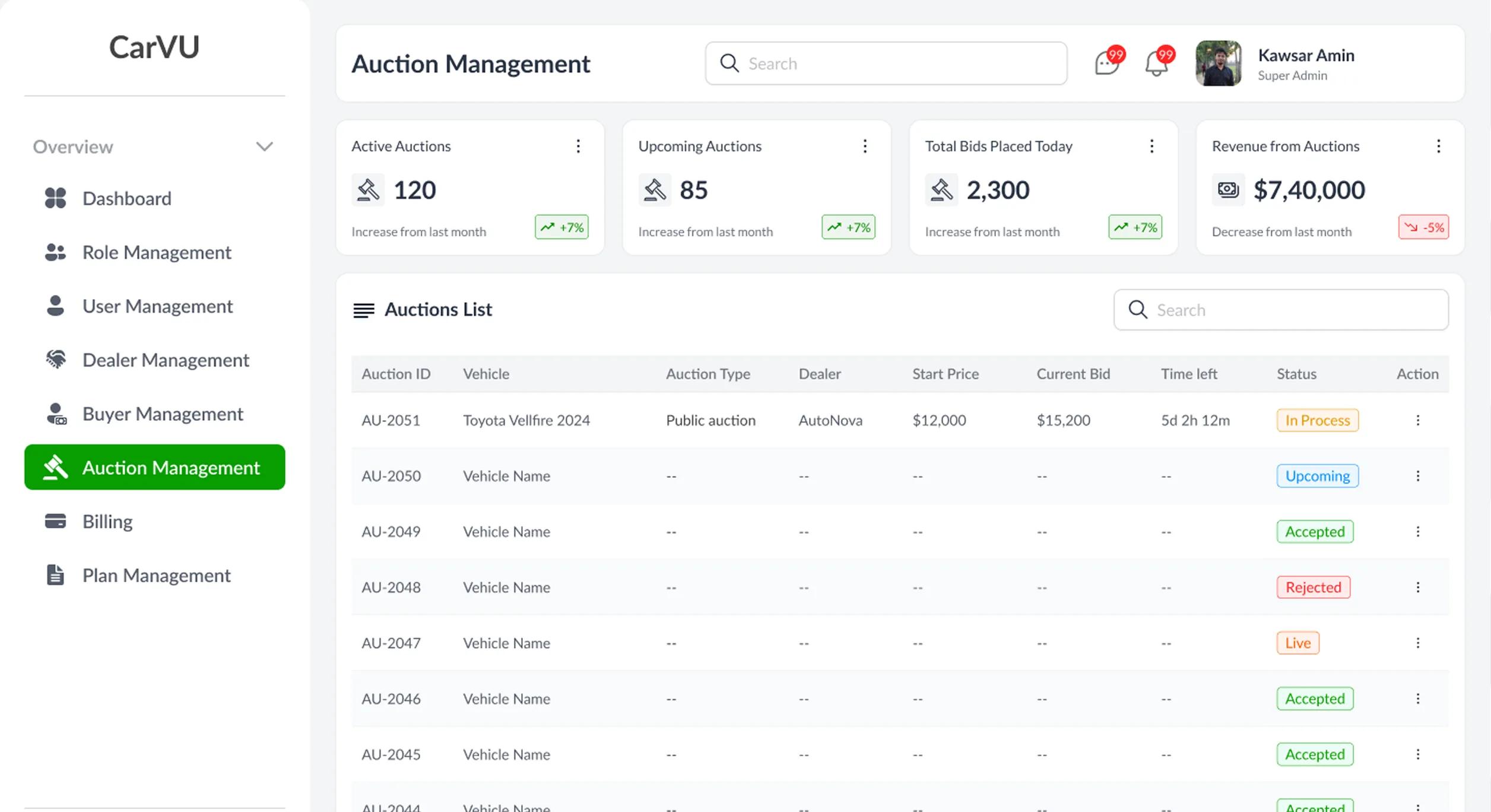Collapse the Overview section chevron
Viewport: 1491px width, 812px height.
click(264, 146)
